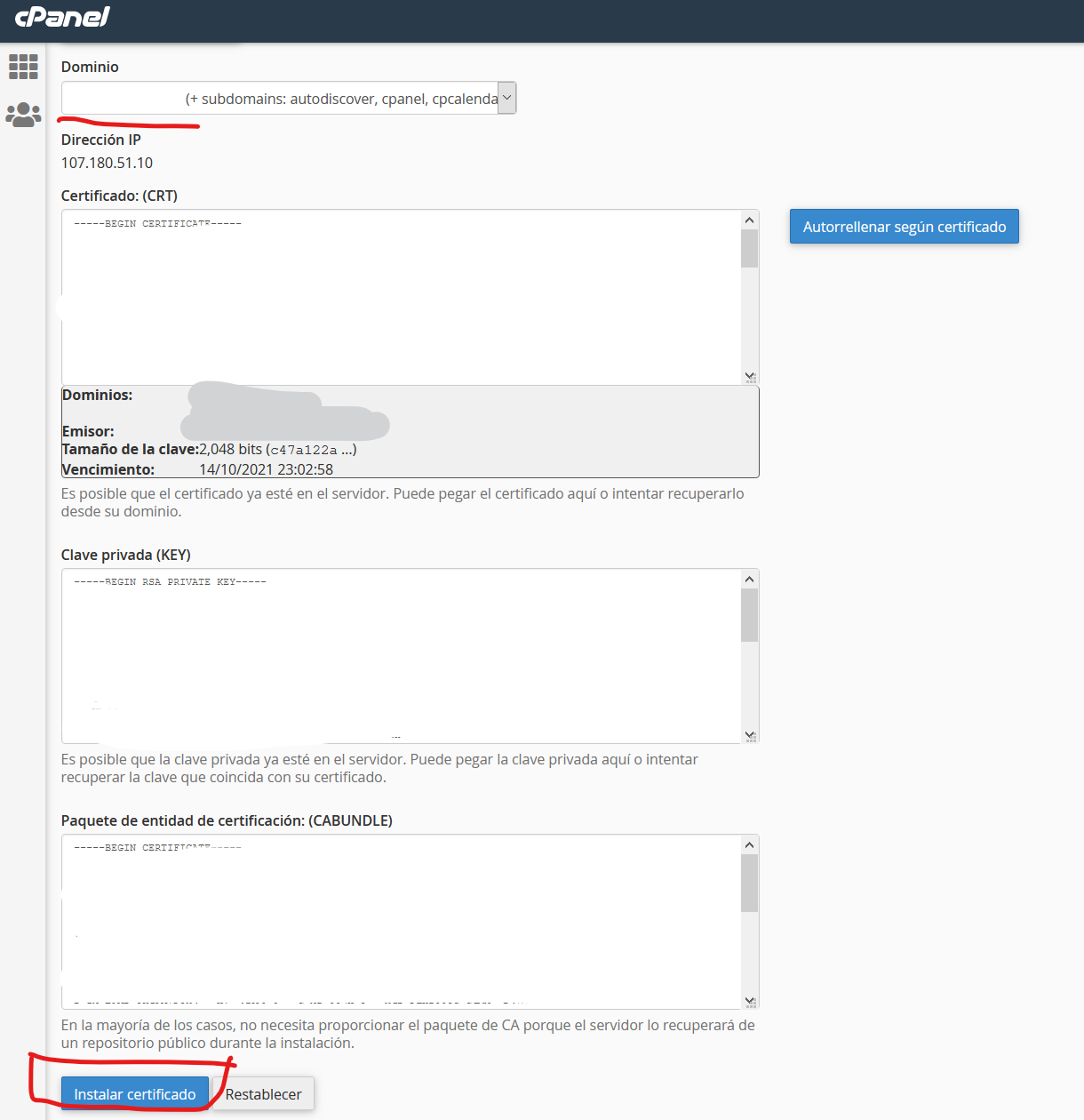Click inside the Certificado (CRT) text area
Viewport: 1084px width, 1120px height.
[400, 298]
